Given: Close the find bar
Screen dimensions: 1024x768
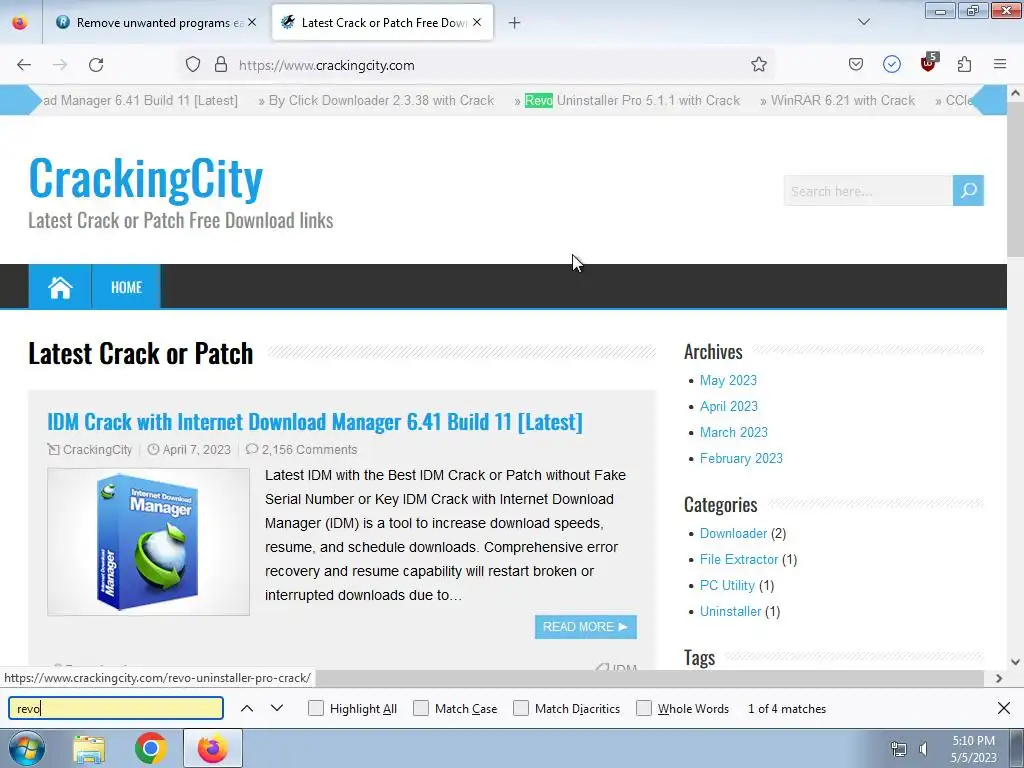Looking at the screenshot, I should (x=1004, y=708).
